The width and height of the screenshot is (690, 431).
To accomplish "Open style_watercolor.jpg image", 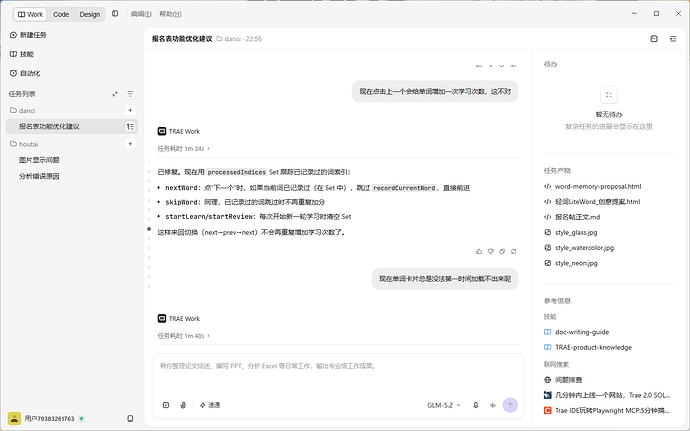I will click(579, 248).
